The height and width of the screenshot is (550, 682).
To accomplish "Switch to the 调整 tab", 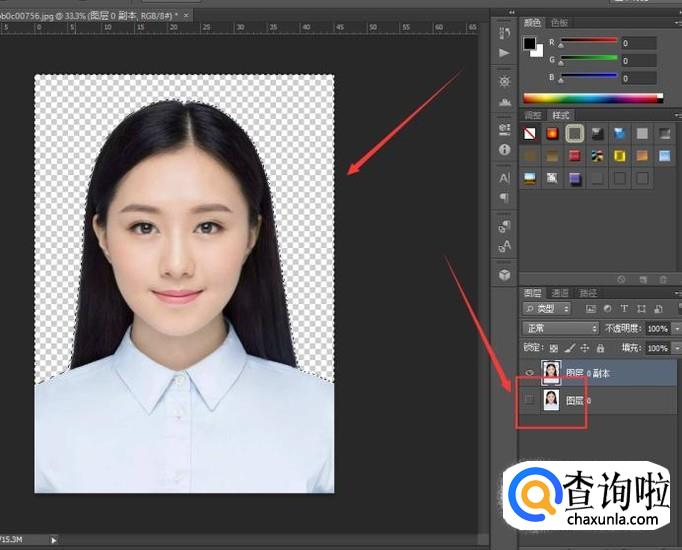I will pyautogui.click(x=534, y=115).
